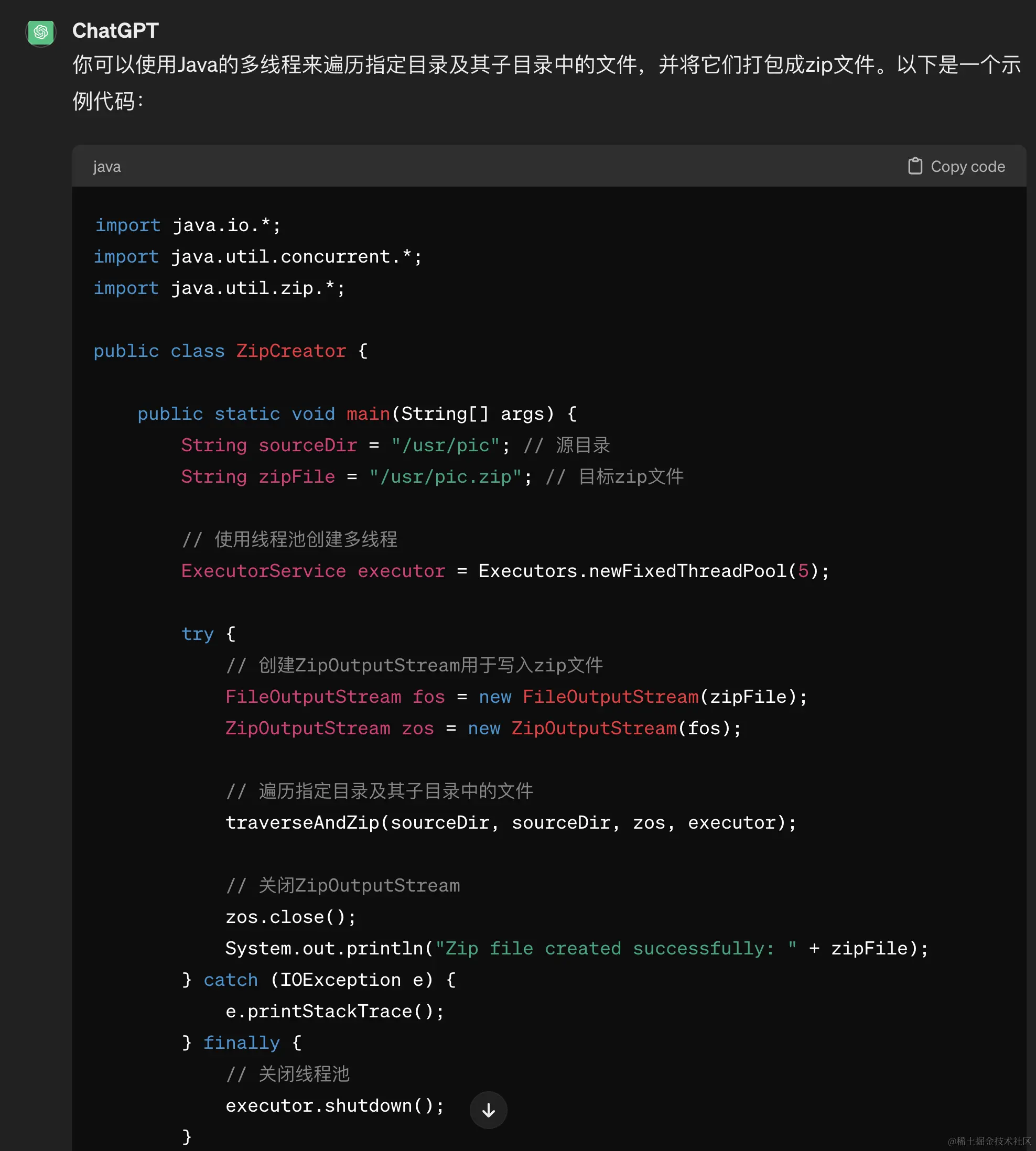Click the newFixedThreadPool call in code
Viewport: 1036px width, 1151px height.
point(688,571)
